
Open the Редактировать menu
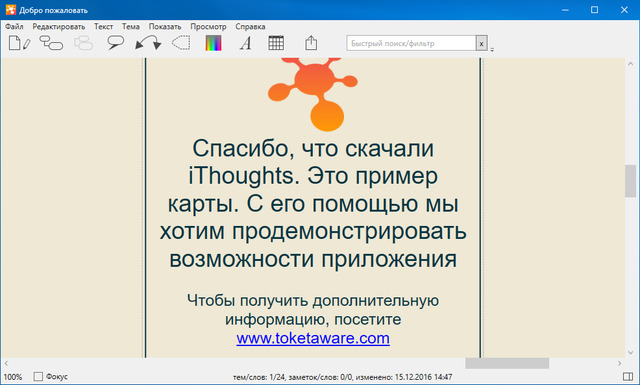point(59,27)
